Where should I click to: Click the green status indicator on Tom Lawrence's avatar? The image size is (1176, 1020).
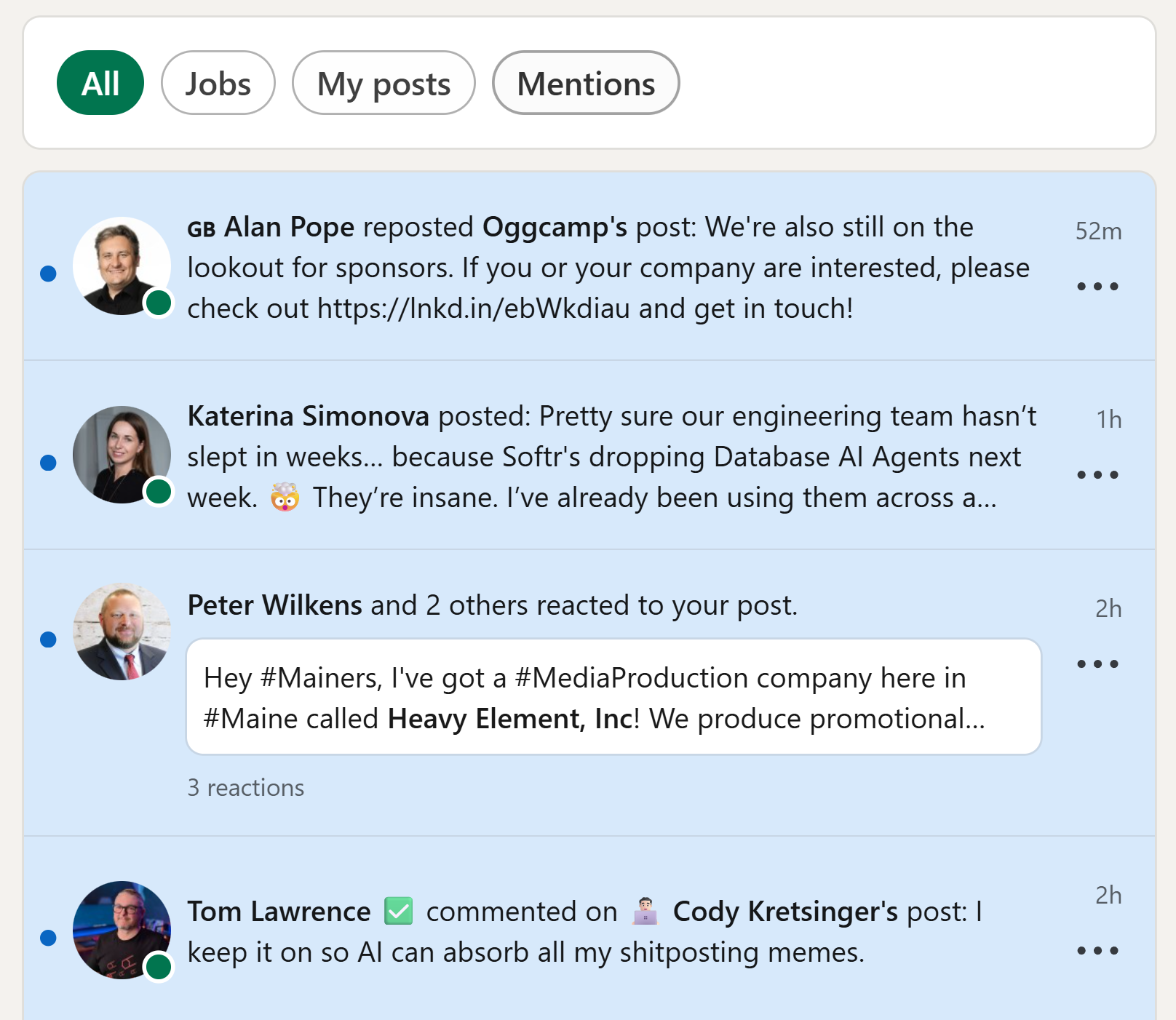pos(157,968)
